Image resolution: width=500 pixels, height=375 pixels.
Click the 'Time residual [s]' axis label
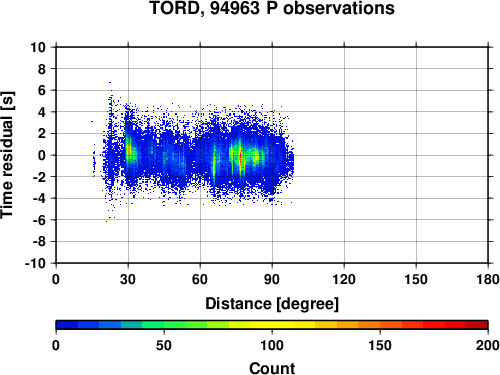click(x=7, y=155)
